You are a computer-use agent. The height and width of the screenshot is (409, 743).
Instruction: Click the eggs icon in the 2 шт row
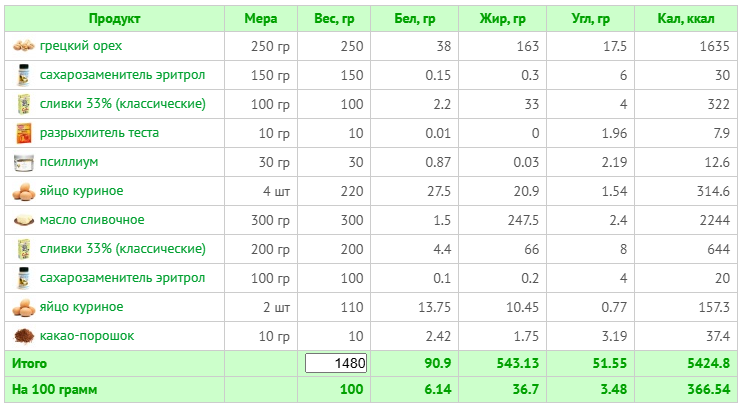tap(24, 307)
